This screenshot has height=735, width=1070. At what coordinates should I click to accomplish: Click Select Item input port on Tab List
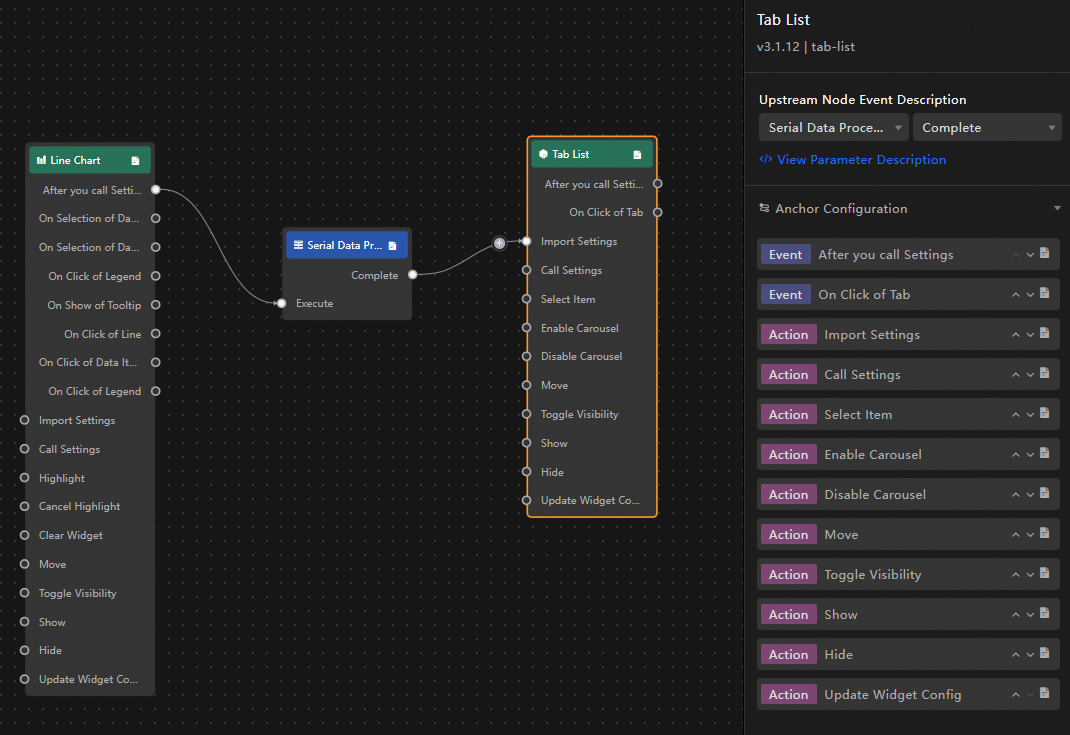click(526, 299)
